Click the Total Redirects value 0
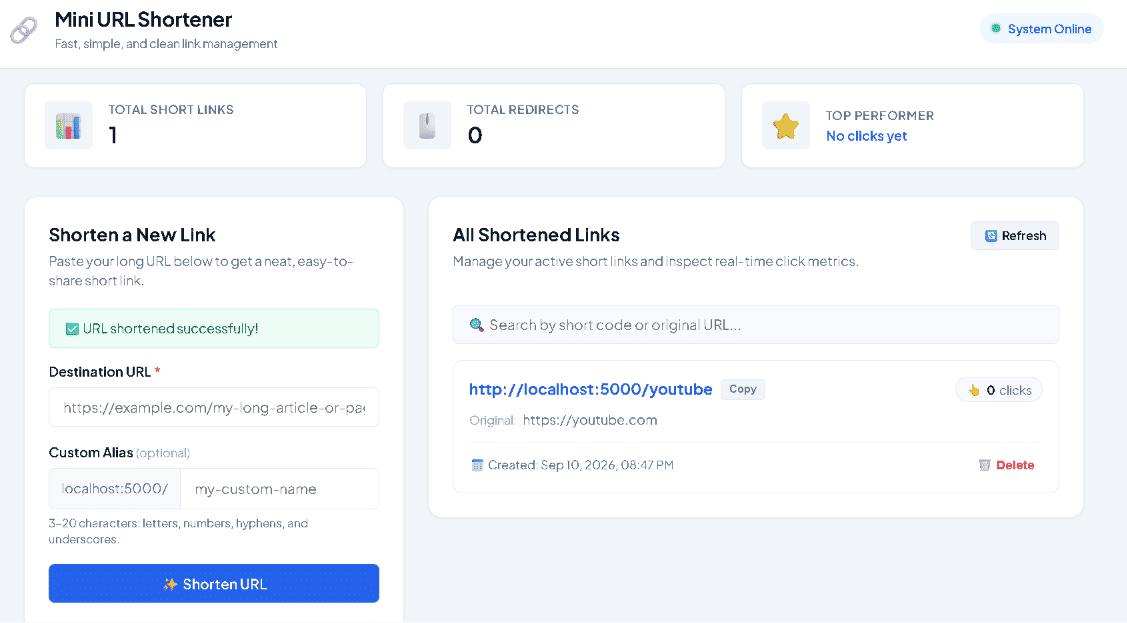The height and width of the screenshot is (623, 1127). tap(475, 135)
